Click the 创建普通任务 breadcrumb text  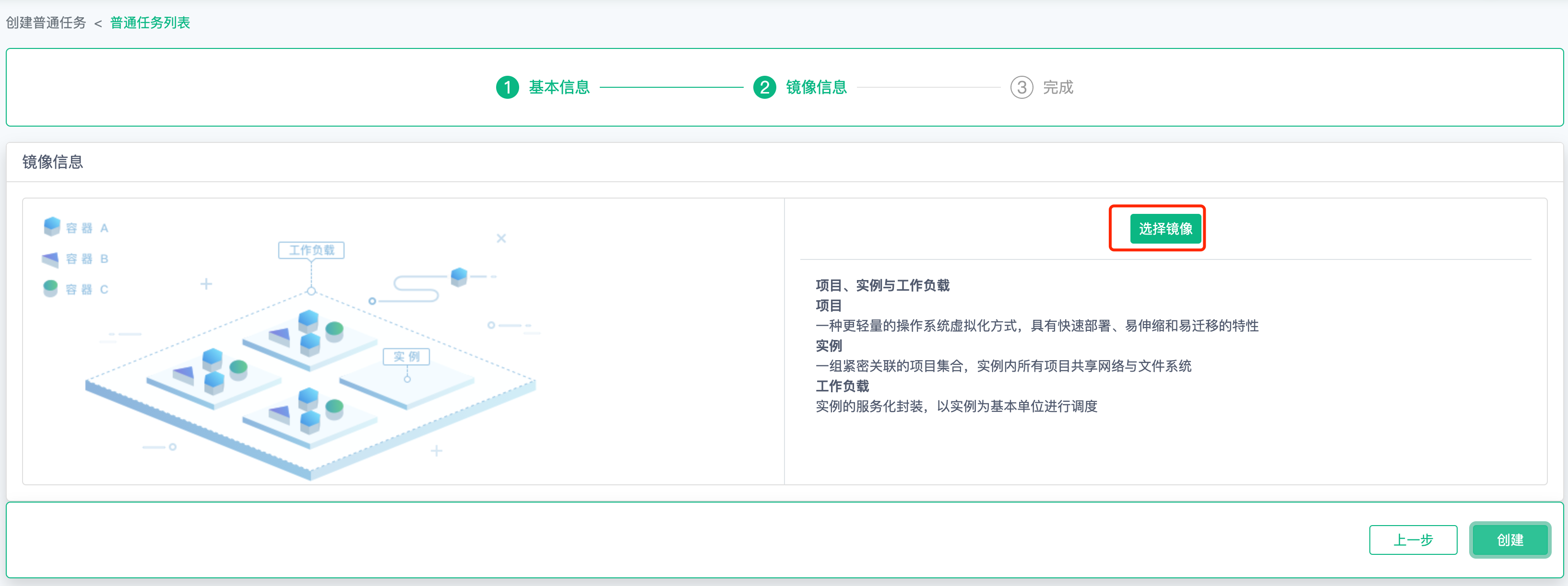[46, 23]
